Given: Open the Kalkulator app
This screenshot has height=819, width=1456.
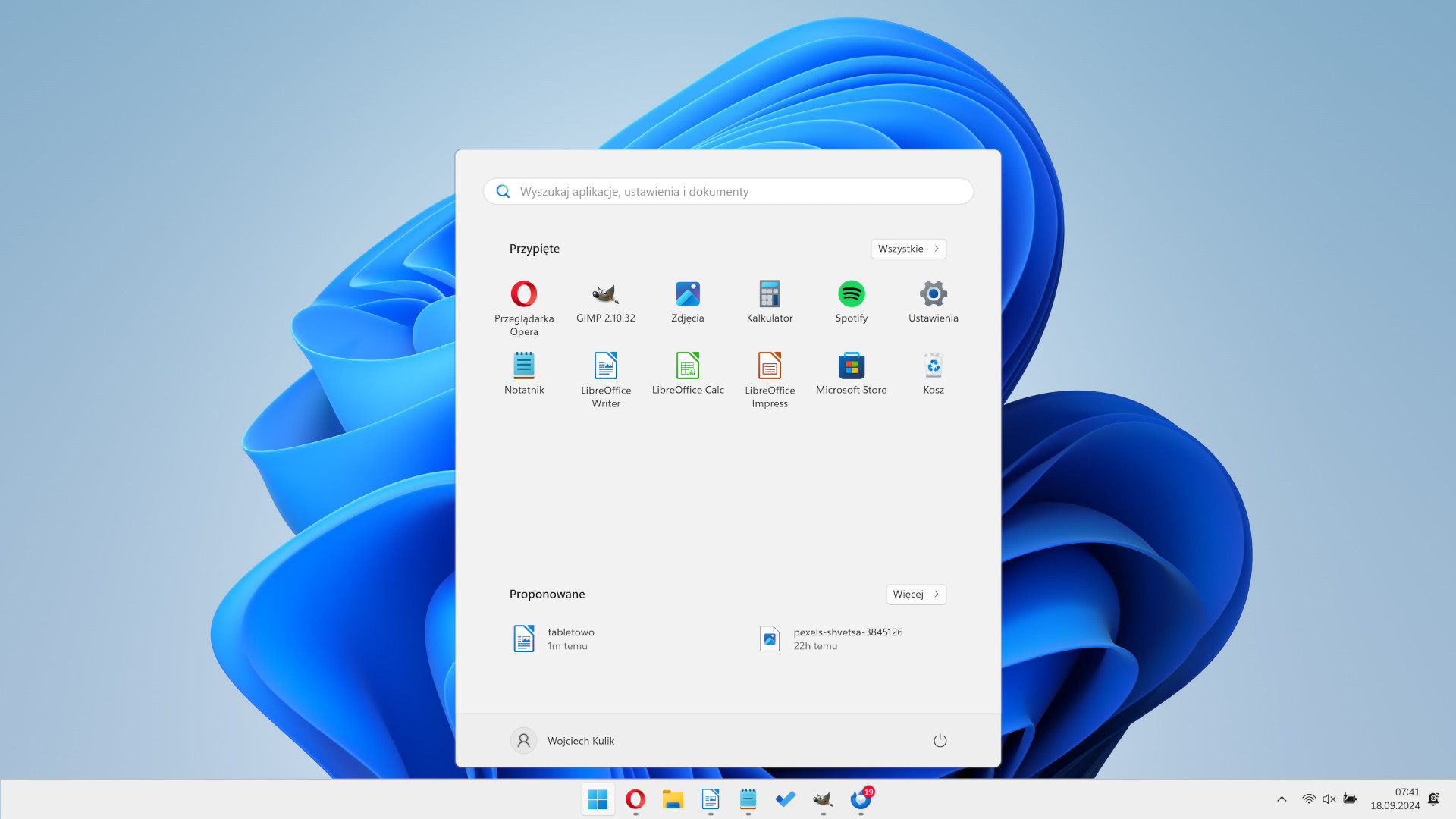Looking at the screenshot, I should [770, 302].
